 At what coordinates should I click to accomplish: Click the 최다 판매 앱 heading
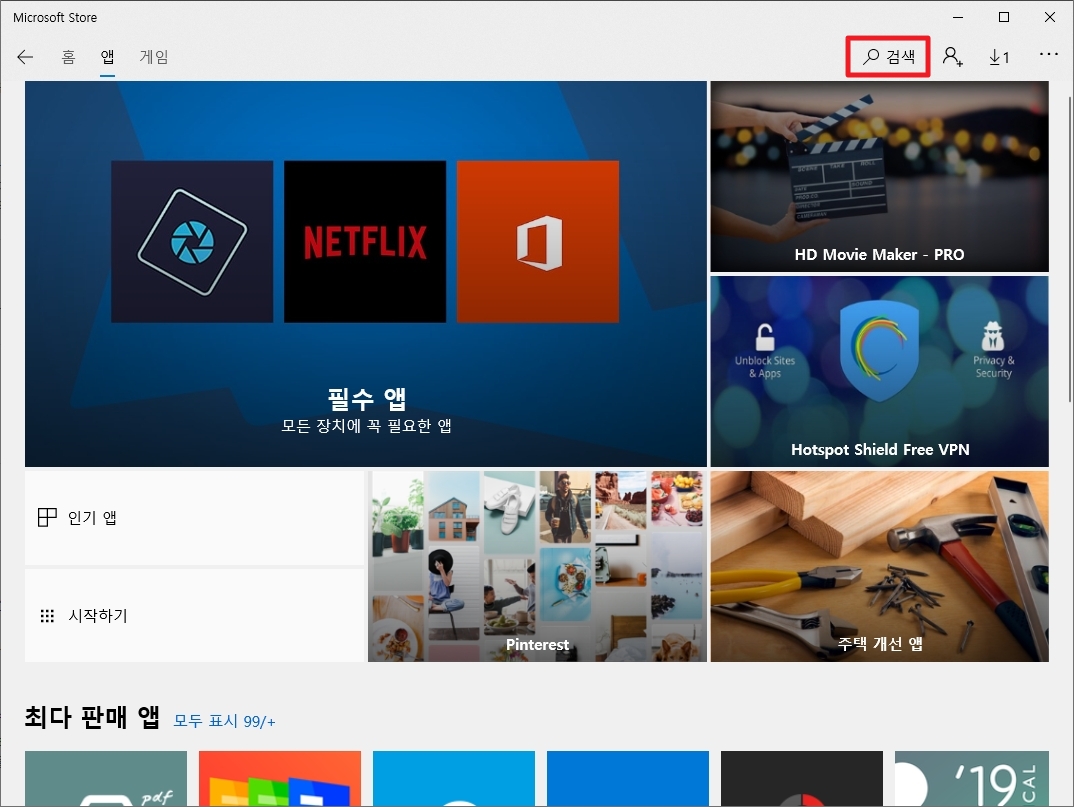coord(92,717)
